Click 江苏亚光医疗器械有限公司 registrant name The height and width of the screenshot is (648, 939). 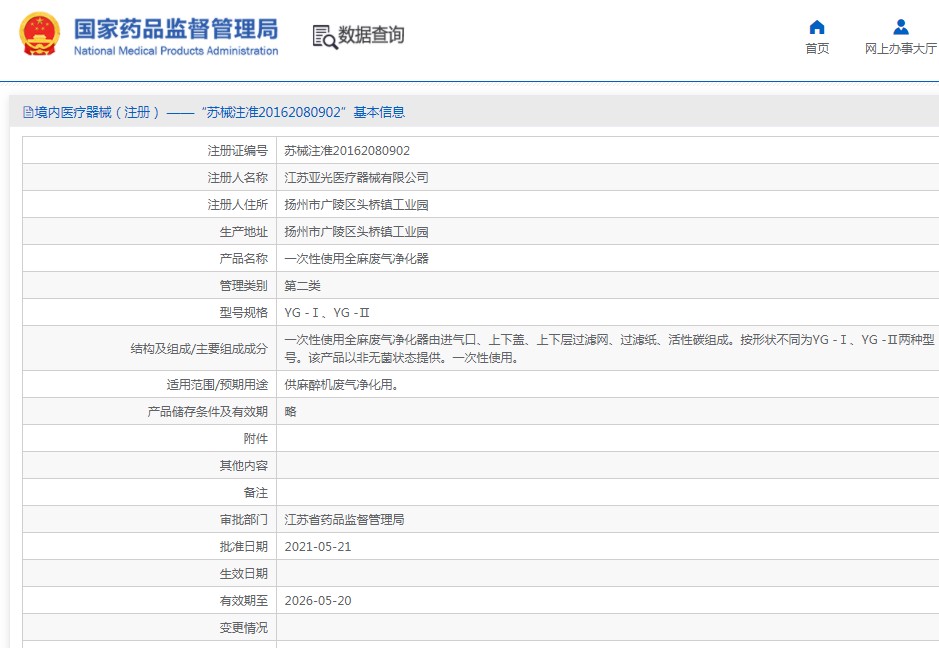click(x=356, y=177)
